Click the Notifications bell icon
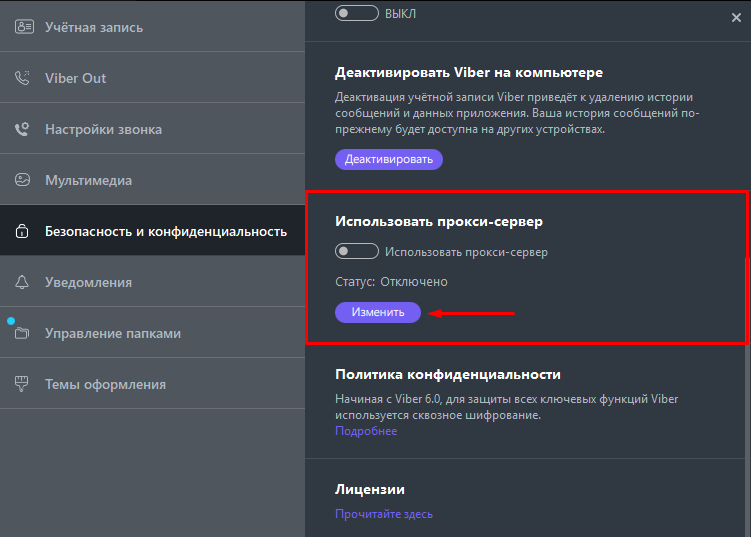 [22, 282]
